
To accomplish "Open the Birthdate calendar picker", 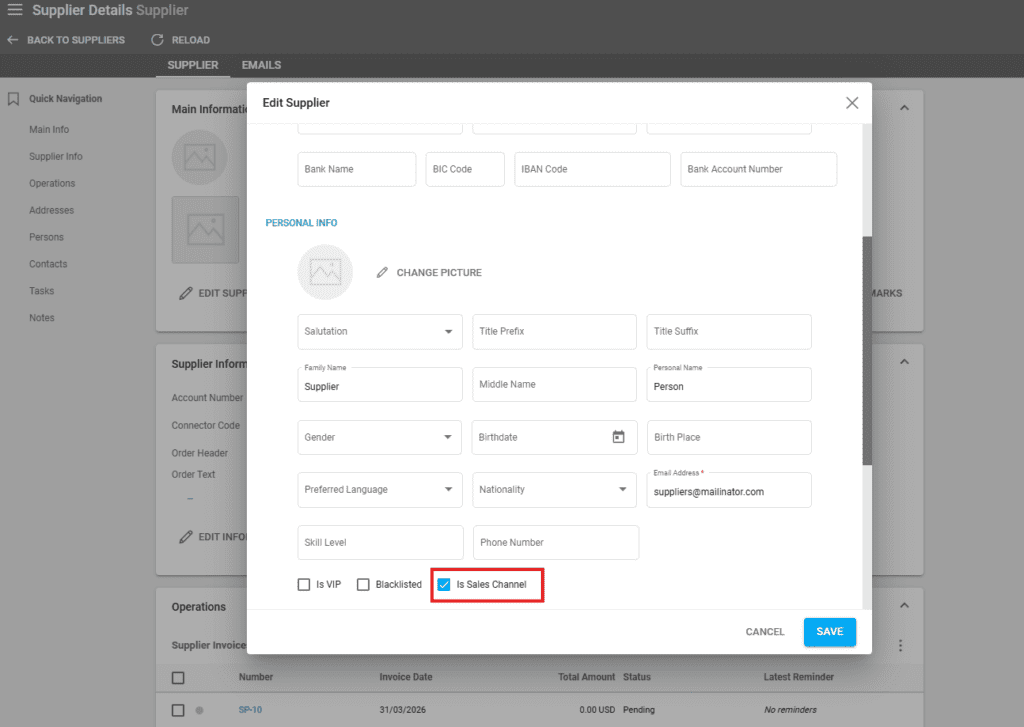I will (618, 437).
